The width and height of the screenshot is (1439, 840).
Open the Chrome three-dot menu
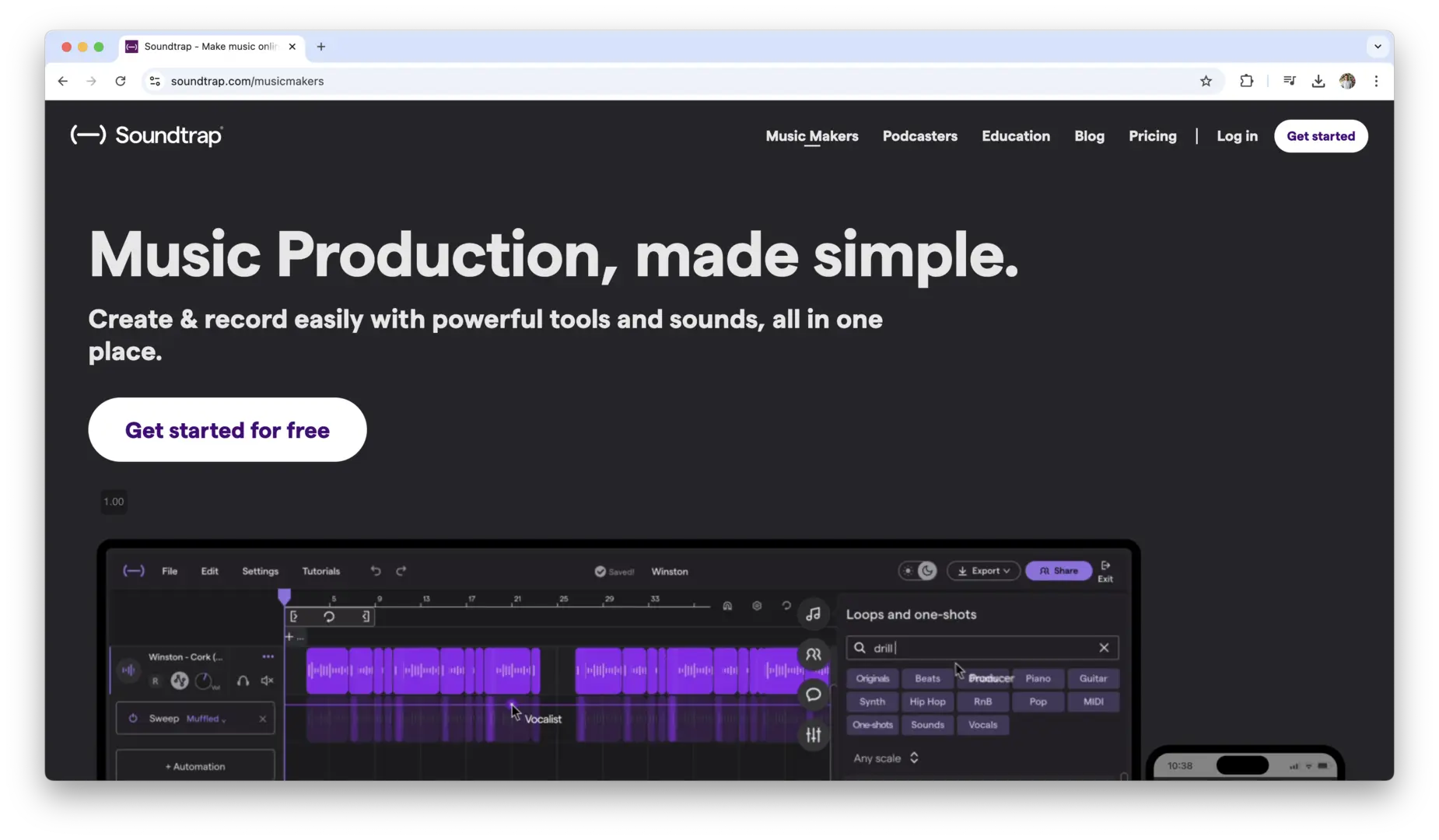coord(1377,81)
